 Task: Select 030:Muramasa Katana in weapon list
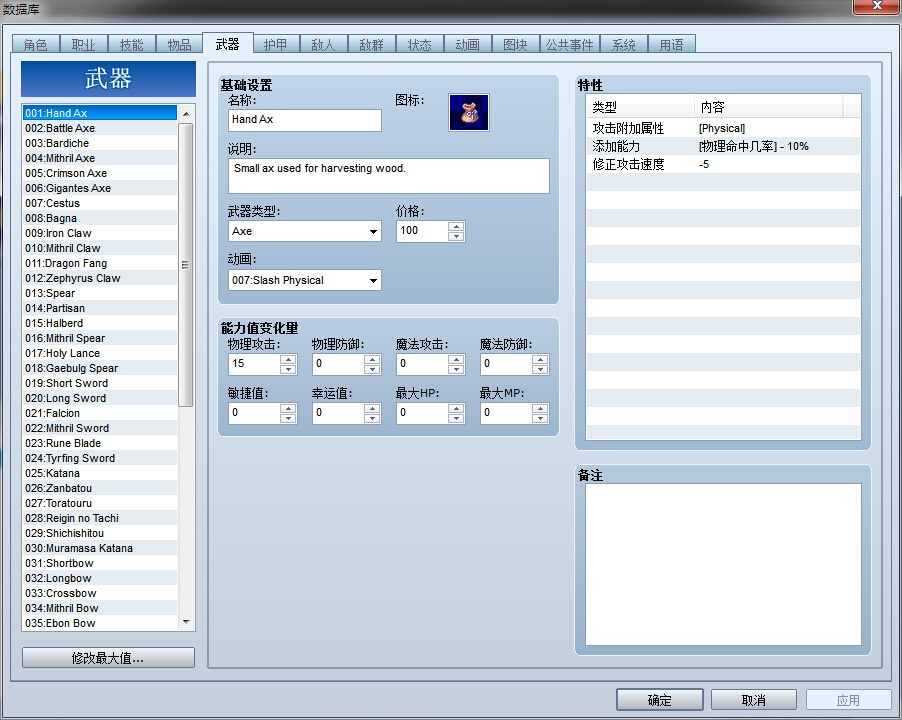click(100, 548)
